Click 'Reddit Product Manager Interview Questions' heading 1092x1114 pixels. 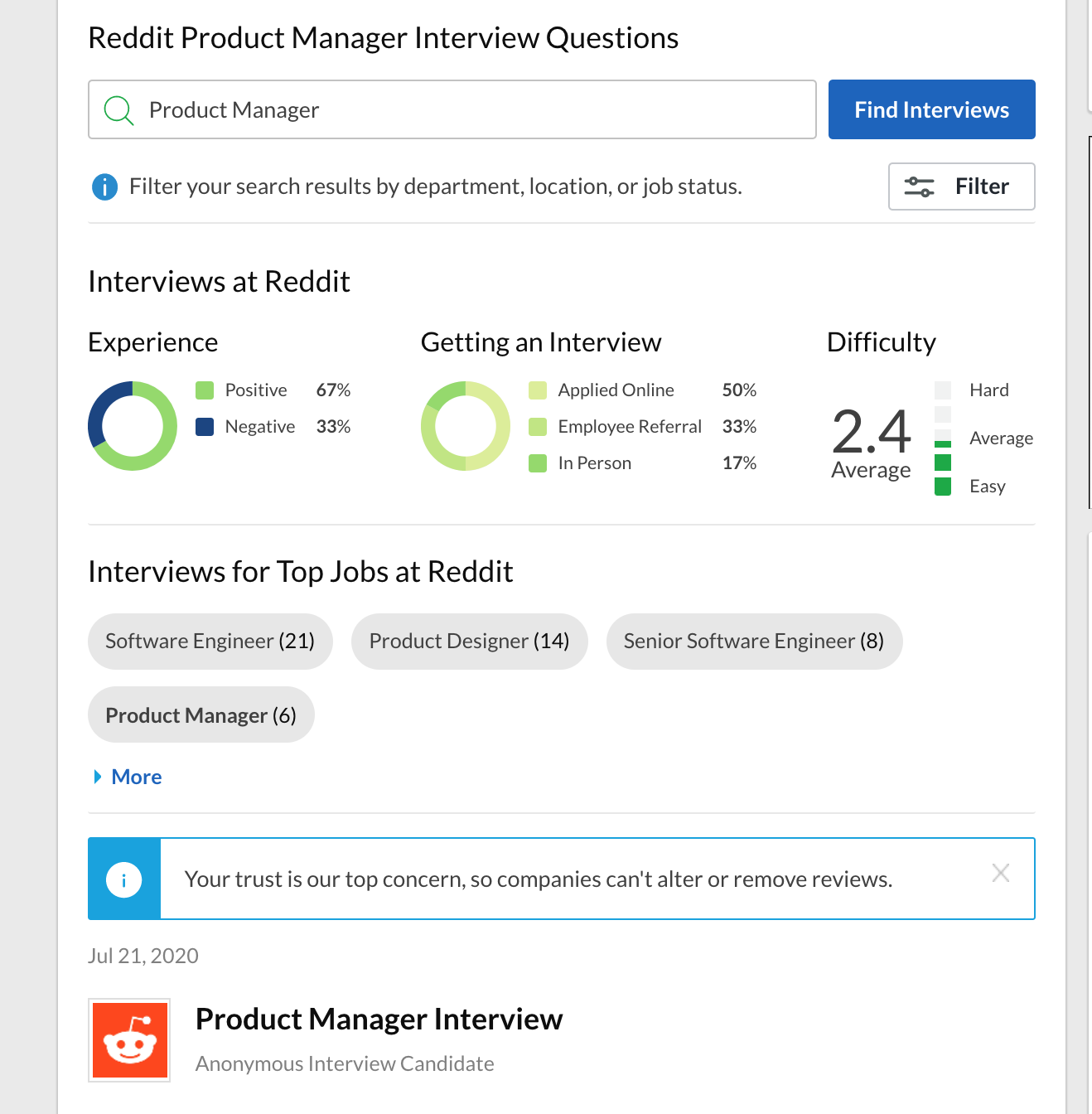pyautogui.click(x=384, y=38)
